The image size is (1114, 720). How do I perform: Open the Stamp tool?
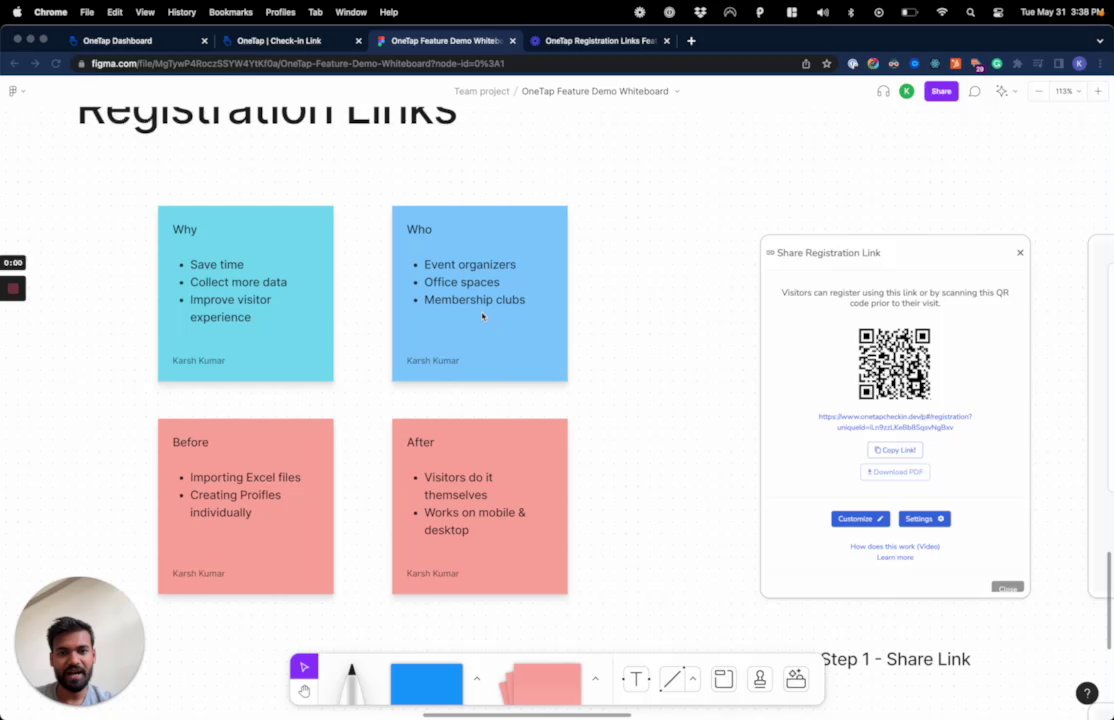(x=759, y=679)
